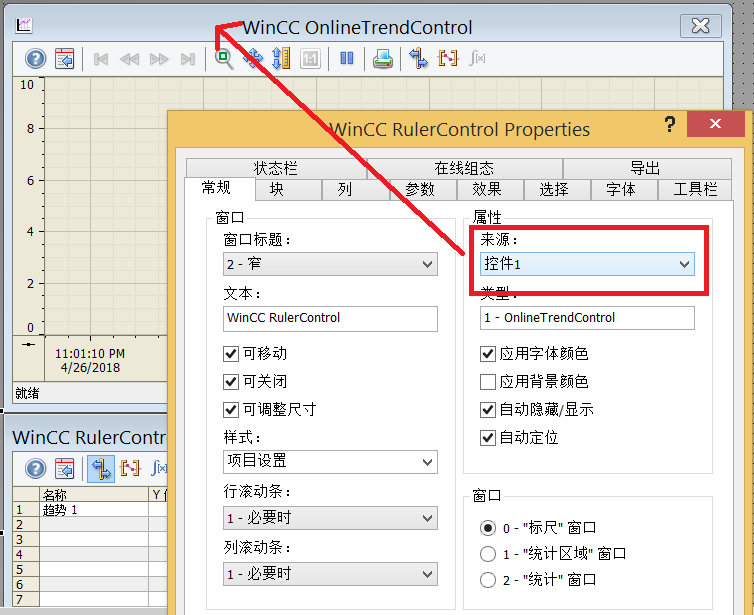Viewport: 754px width, 615px height.
Task: Switch to the 块 tab
Action: click(289, 189)
